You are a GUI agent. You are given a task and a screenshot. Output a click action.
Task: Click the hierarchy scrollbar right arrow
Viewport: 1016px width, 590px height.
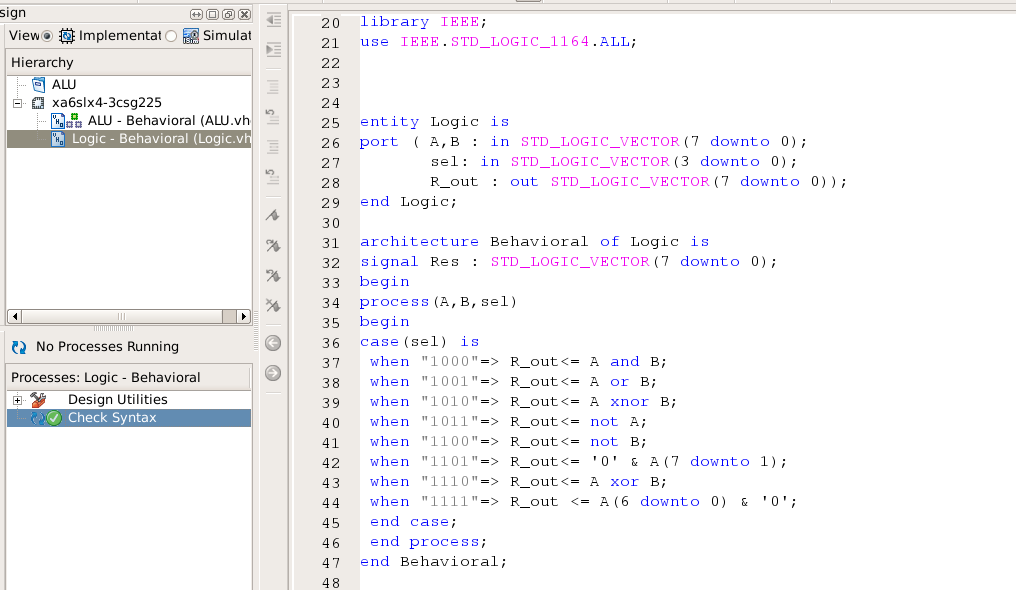pos(244,316)
